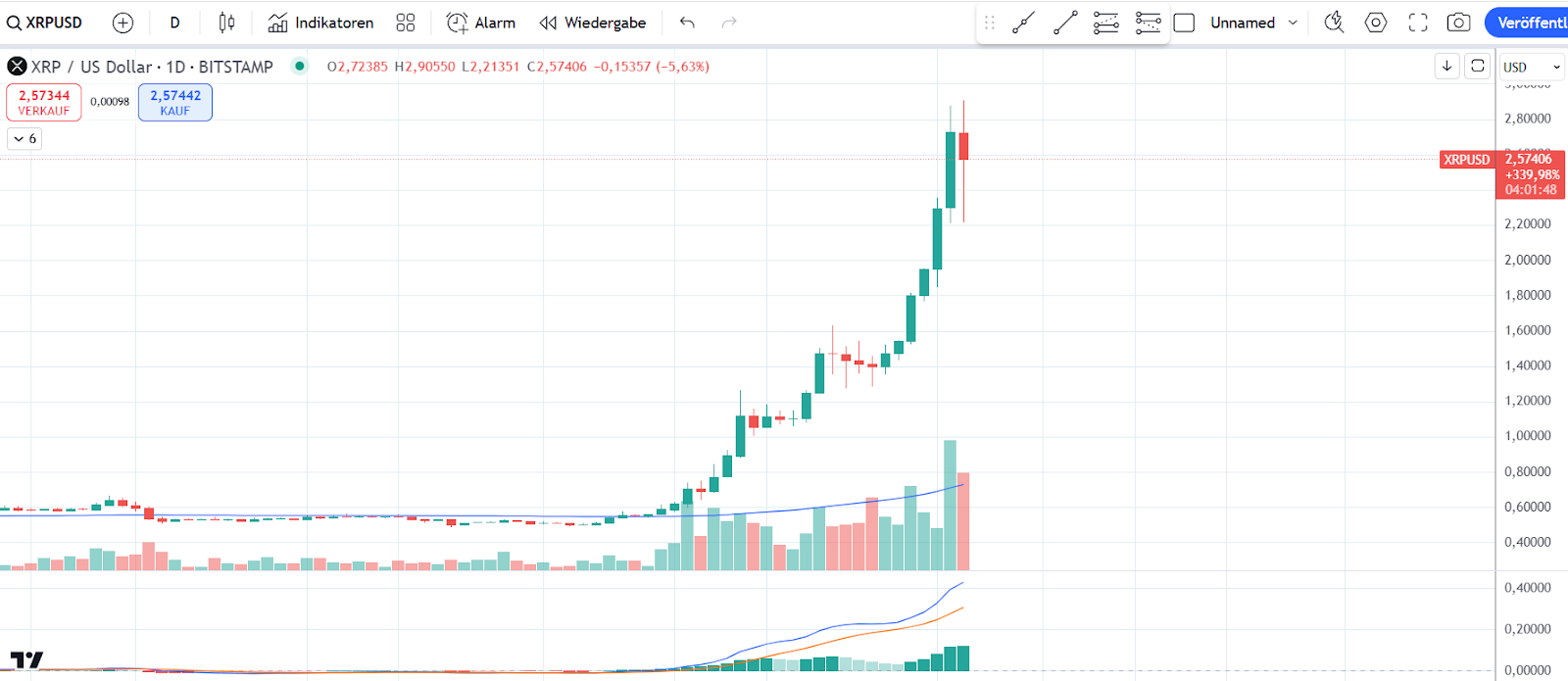Click the latest red candle

963,146
